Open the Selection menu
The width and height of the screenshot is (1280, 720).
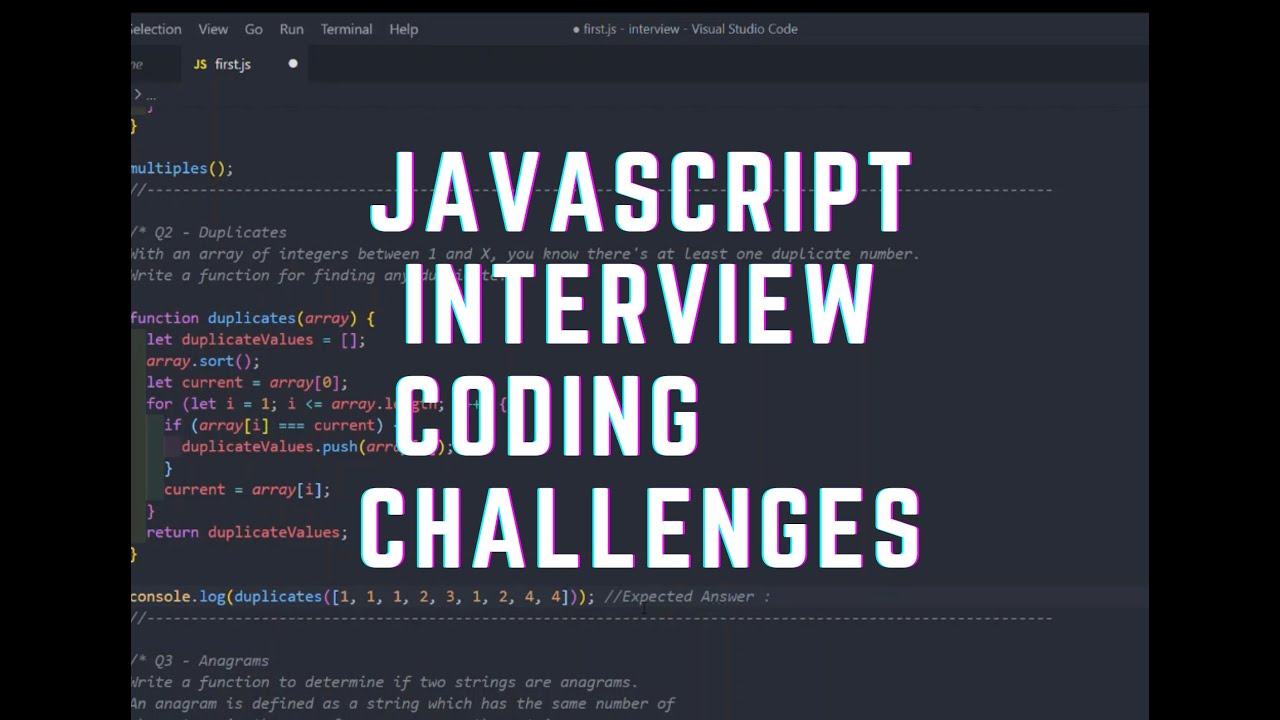point(156,29)
